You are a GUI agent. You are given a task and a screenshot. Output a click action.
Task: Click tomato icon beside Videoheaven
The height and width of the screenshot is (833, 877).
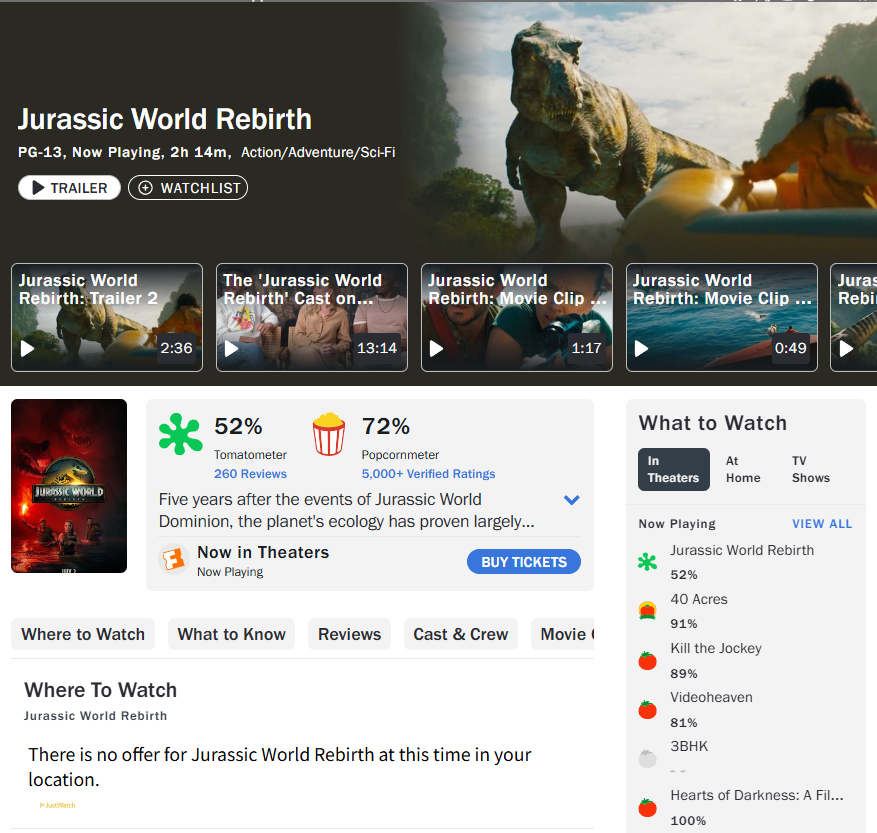(x=647, y=709)
